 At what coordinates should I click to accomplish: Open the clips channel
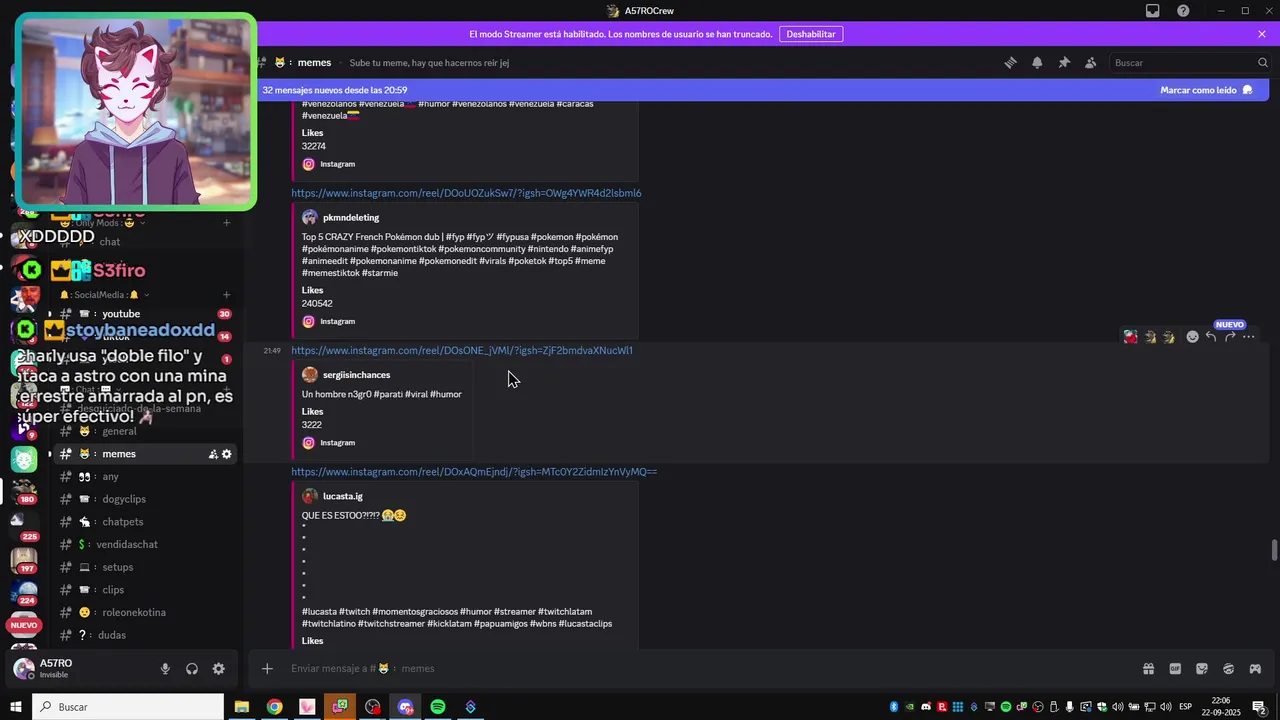click(x=145, y=590)
